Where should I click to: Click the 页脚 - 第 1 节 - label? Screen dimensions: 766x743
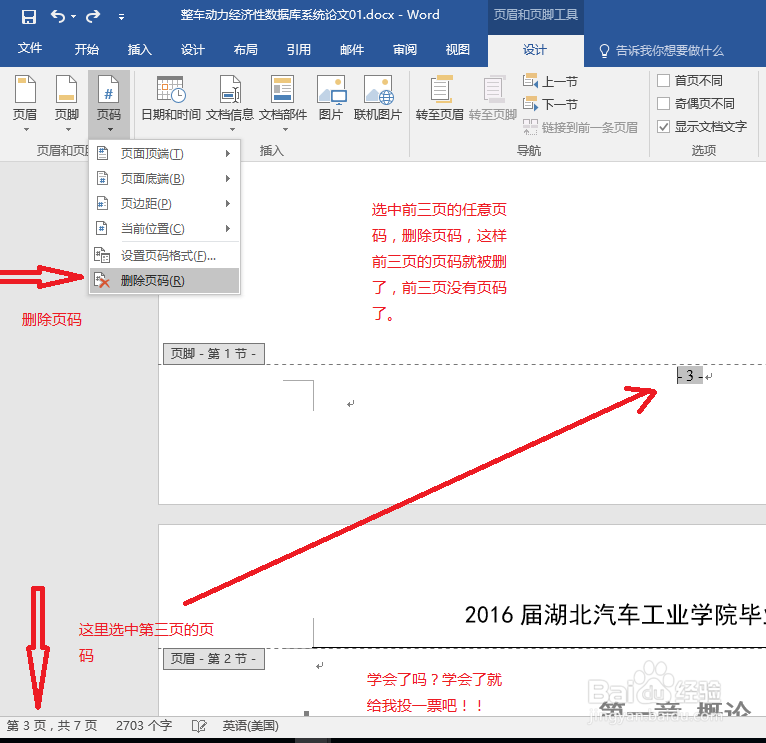[x=213, y=354]
